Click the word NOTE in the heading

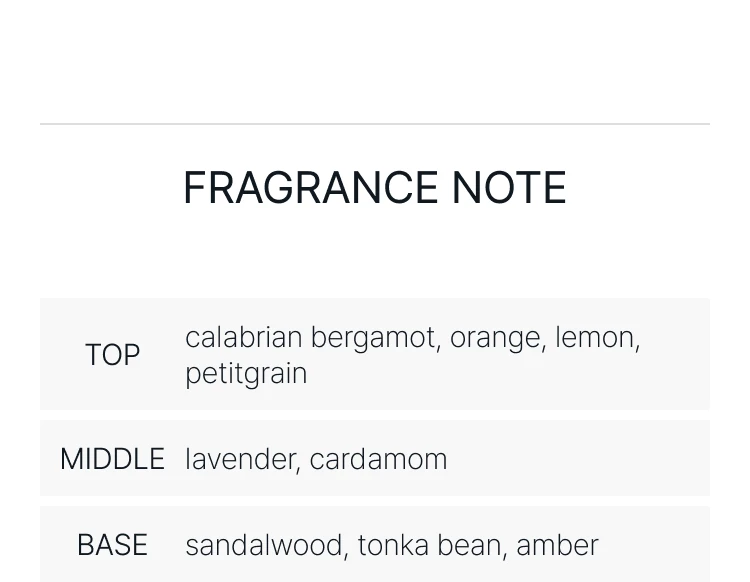click(x=508, y=188)
